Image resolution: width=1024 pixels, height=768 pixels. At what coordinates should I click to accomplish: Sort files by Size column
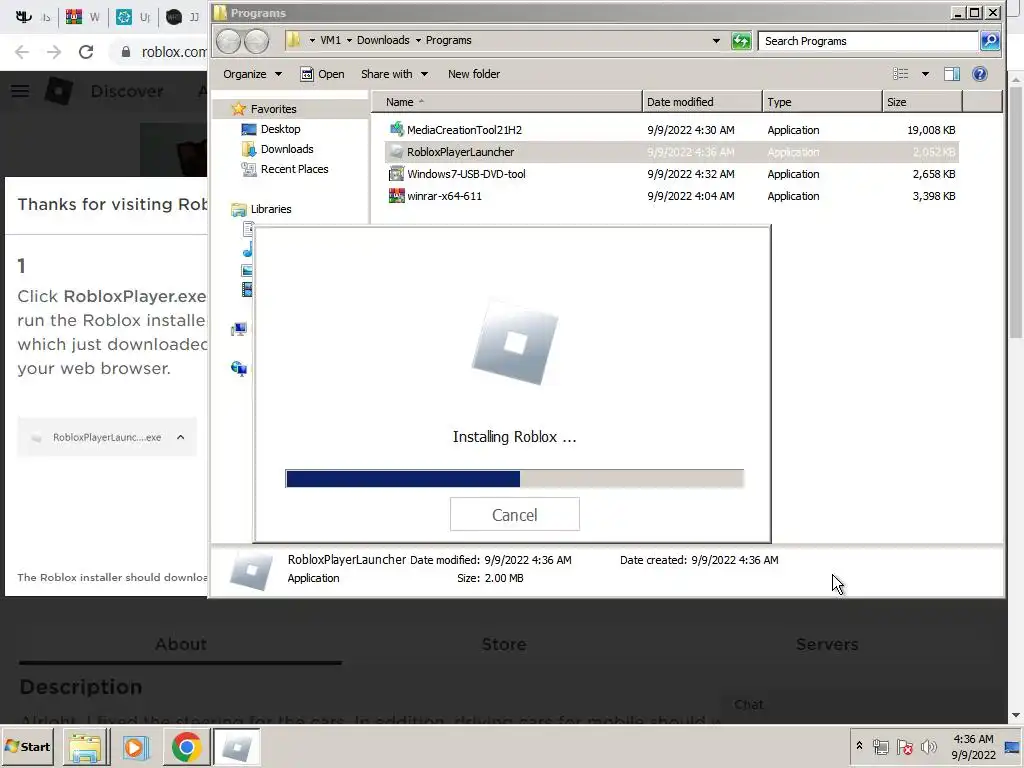point(922,102)
